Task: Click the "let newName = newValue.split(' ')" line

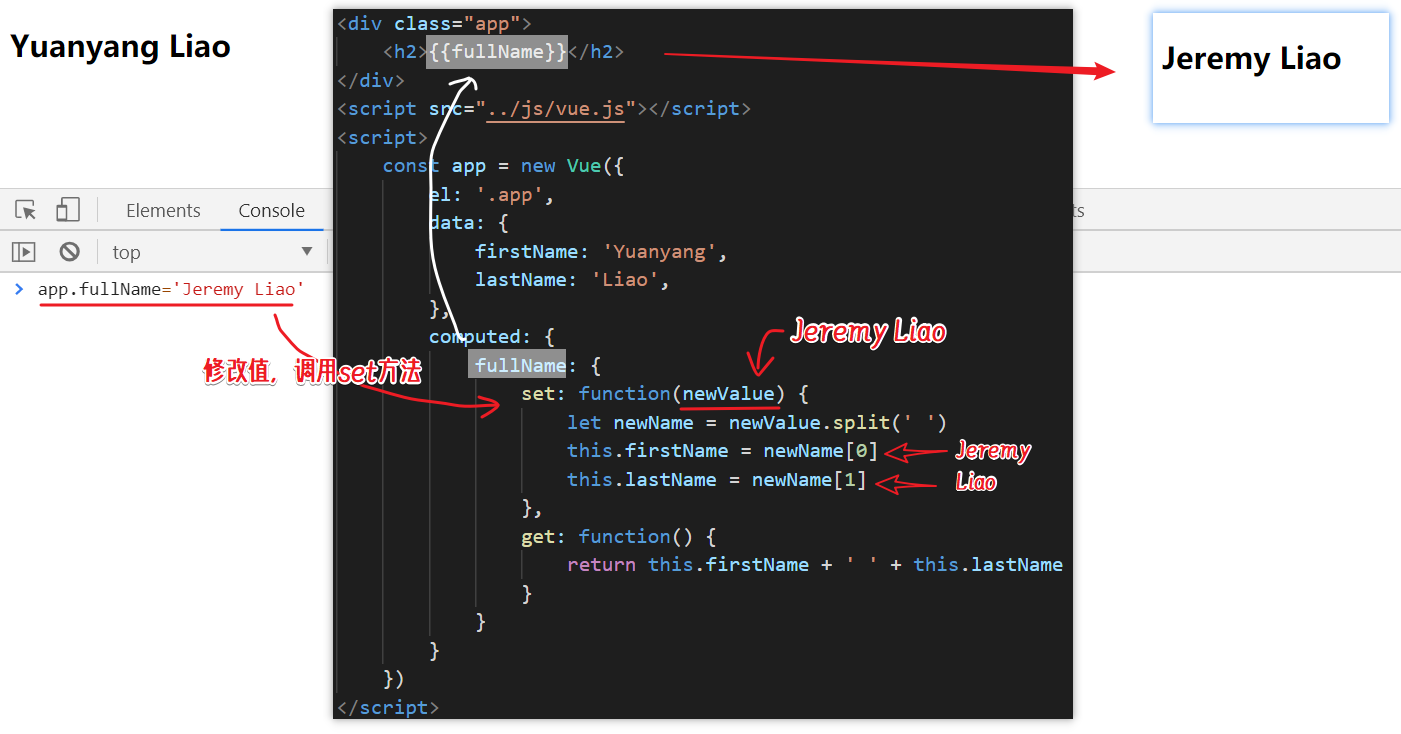Action: [x=757, y=422]
